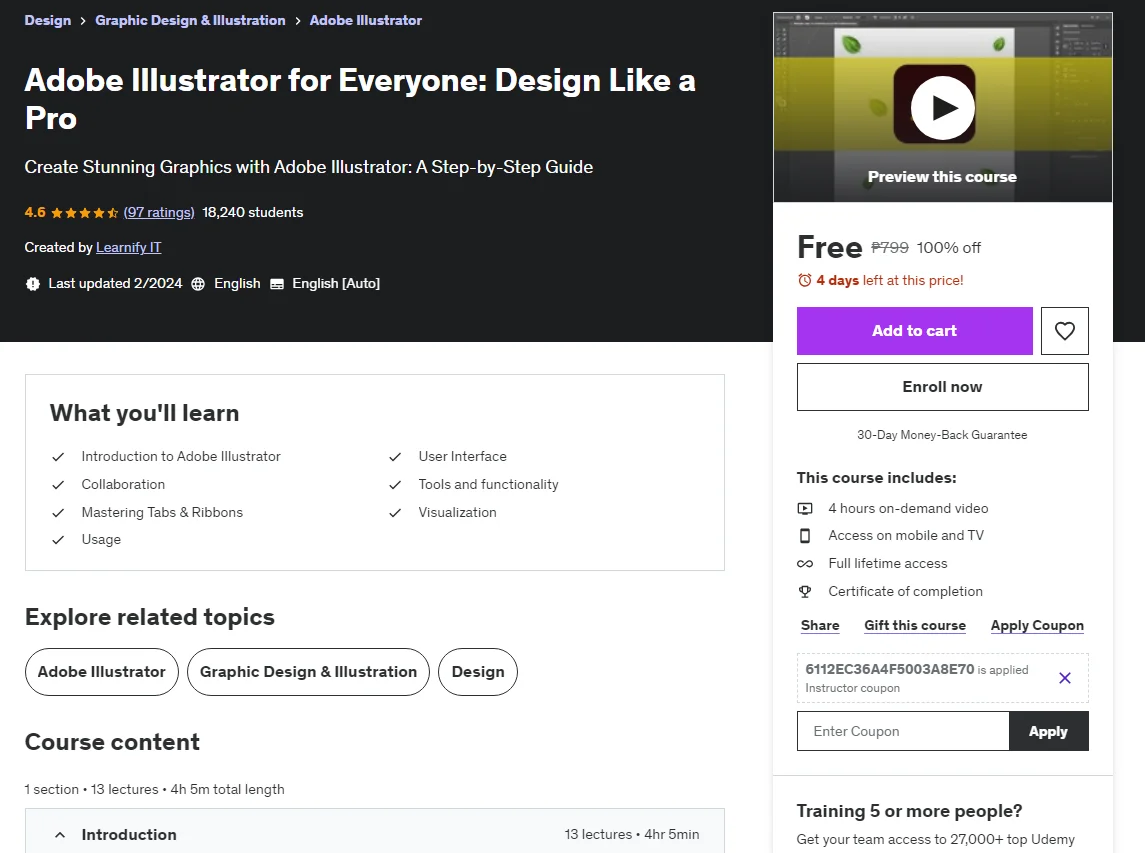Click the Apply coupon button

click(x=1049, y=731)
